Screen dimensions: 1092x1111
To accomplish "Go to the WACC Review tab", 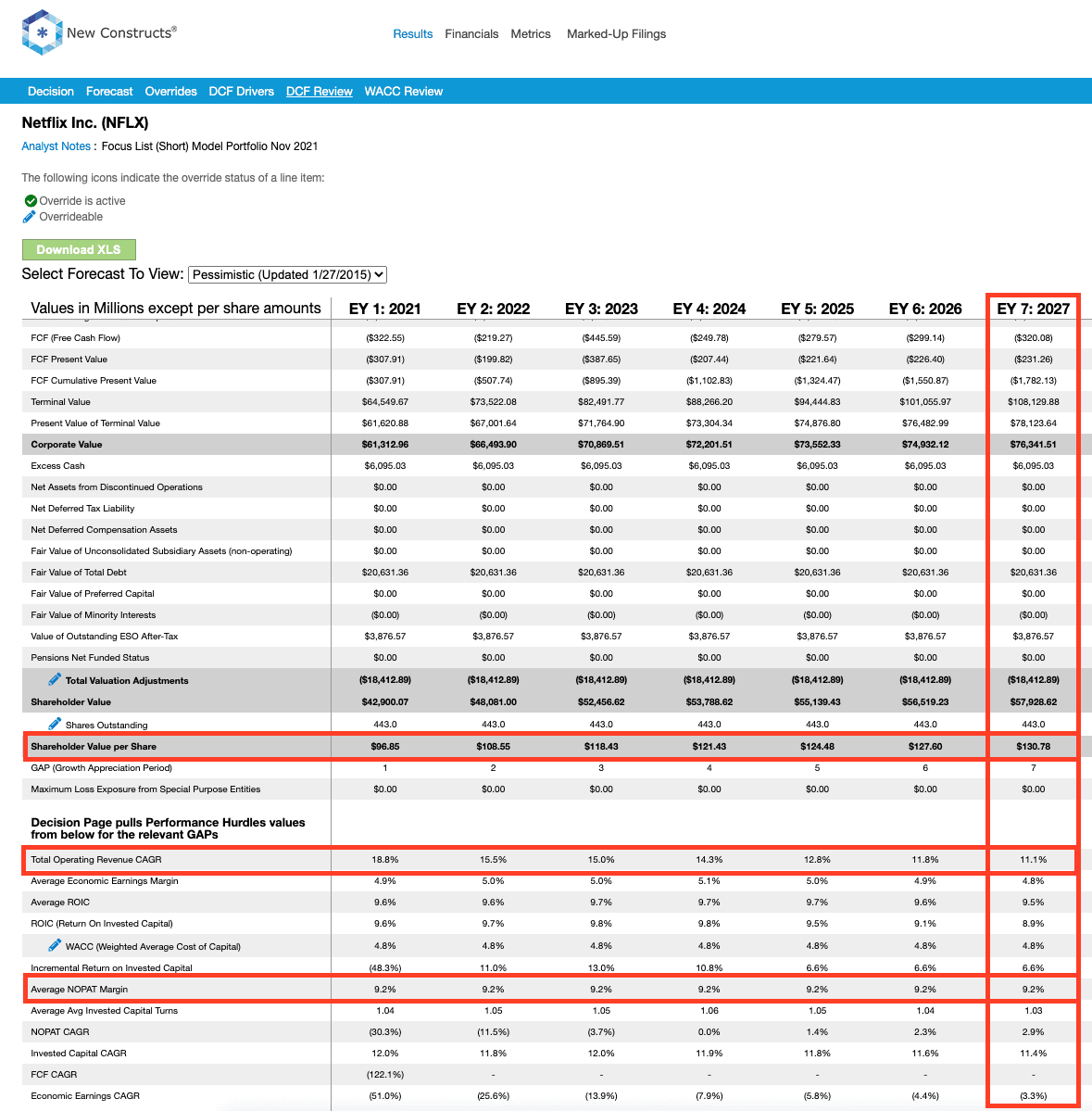I will (x=404, y=92).
